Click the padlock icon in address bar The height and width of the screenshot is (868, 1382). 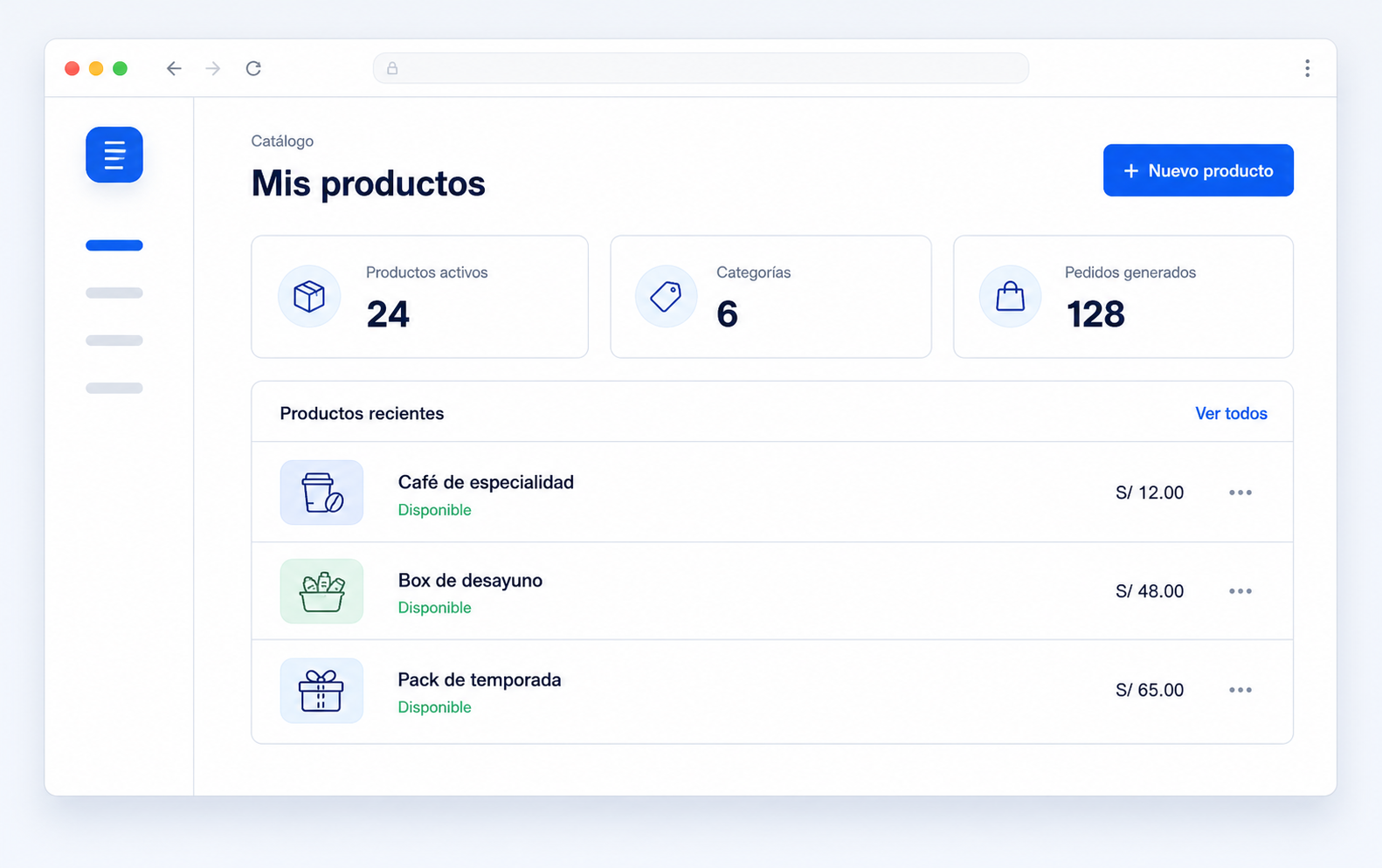coord(392,68)
